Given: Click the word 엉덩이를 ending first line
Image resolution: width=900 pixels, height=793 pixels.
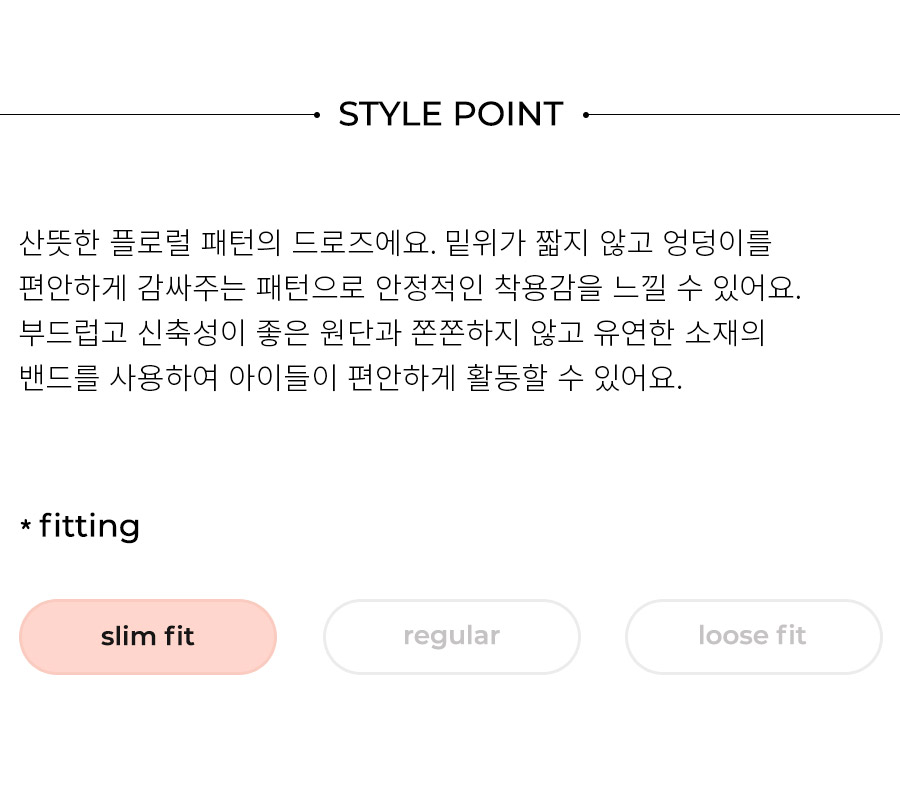Looking at the screenshot, I should coord(717,243).
